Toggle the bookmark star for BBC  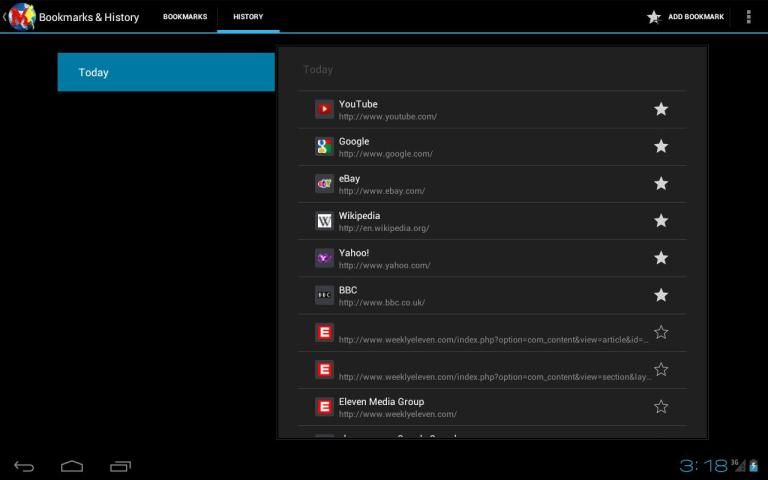click(661, 295)
